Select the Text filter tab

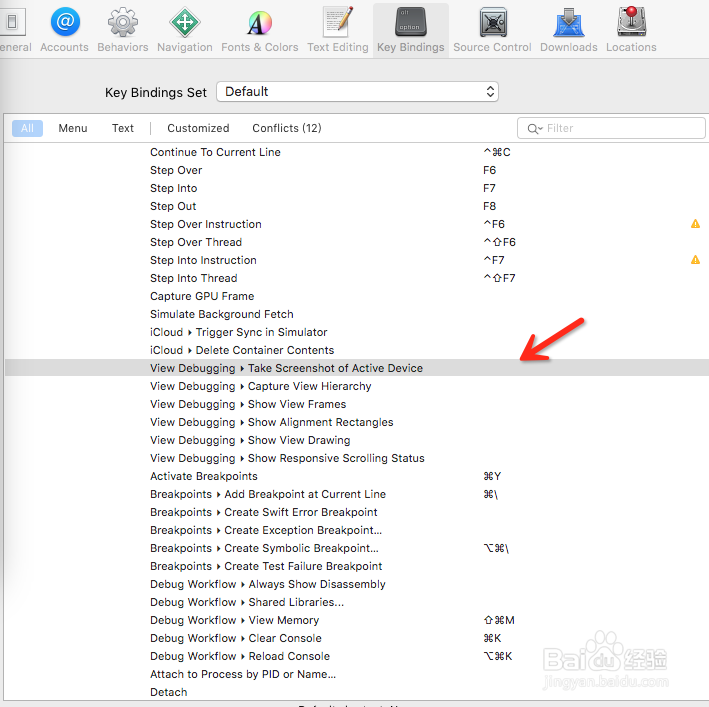pyautogui.click(x=123, y=128)
